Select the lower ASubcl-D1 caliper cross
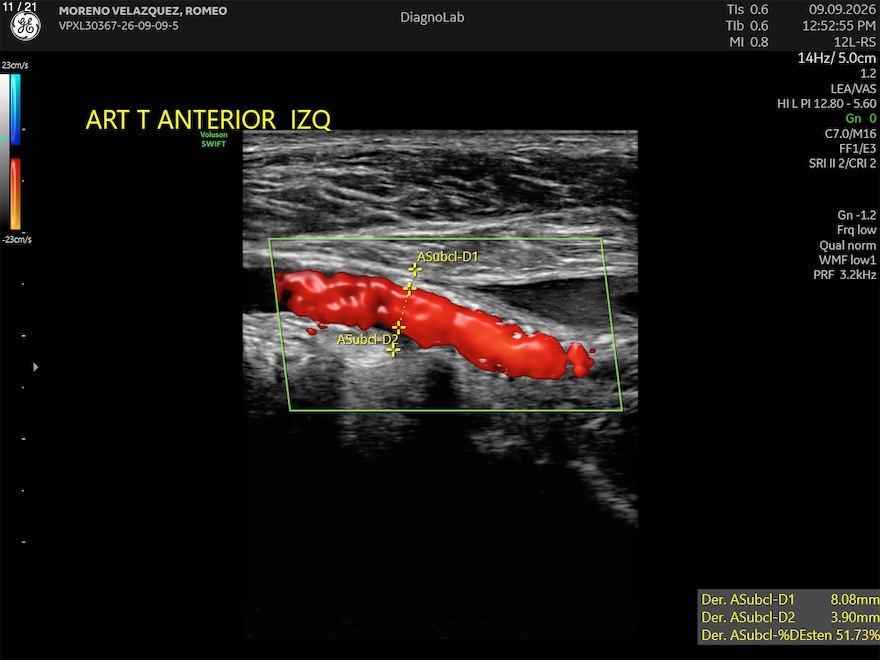Viewport: 880px width, 660px height. pos(392,350)
